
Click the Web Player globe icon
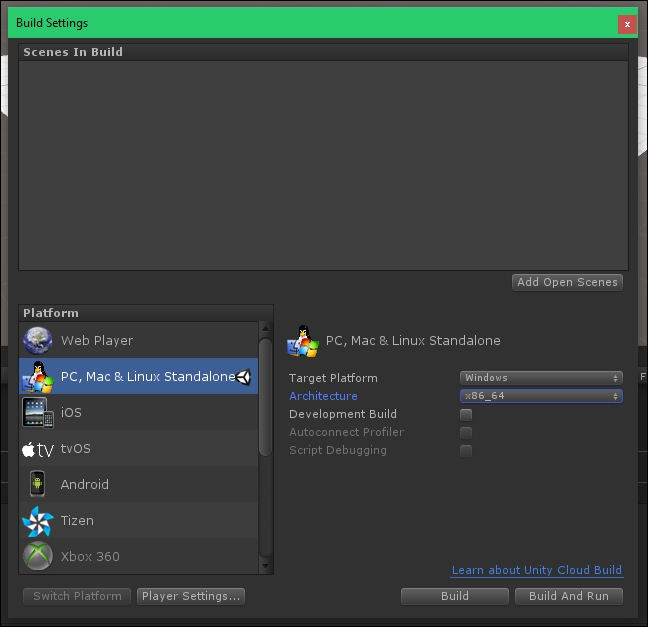[38, 341]
